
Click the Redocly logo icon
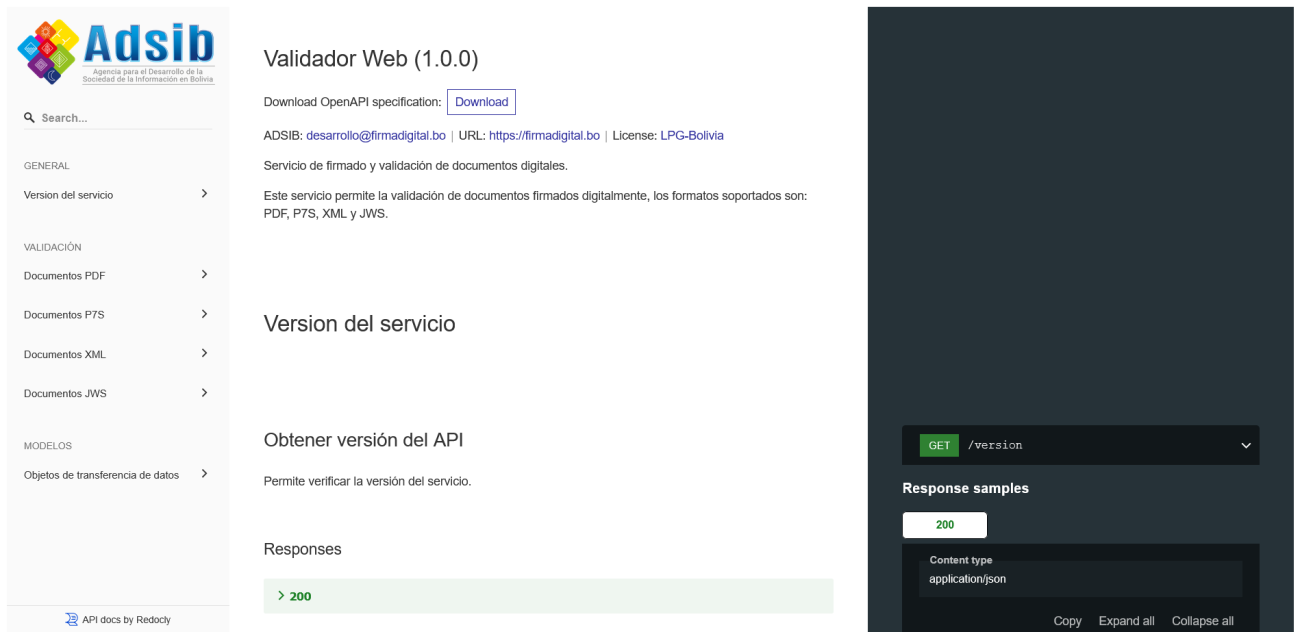point(71,619)
